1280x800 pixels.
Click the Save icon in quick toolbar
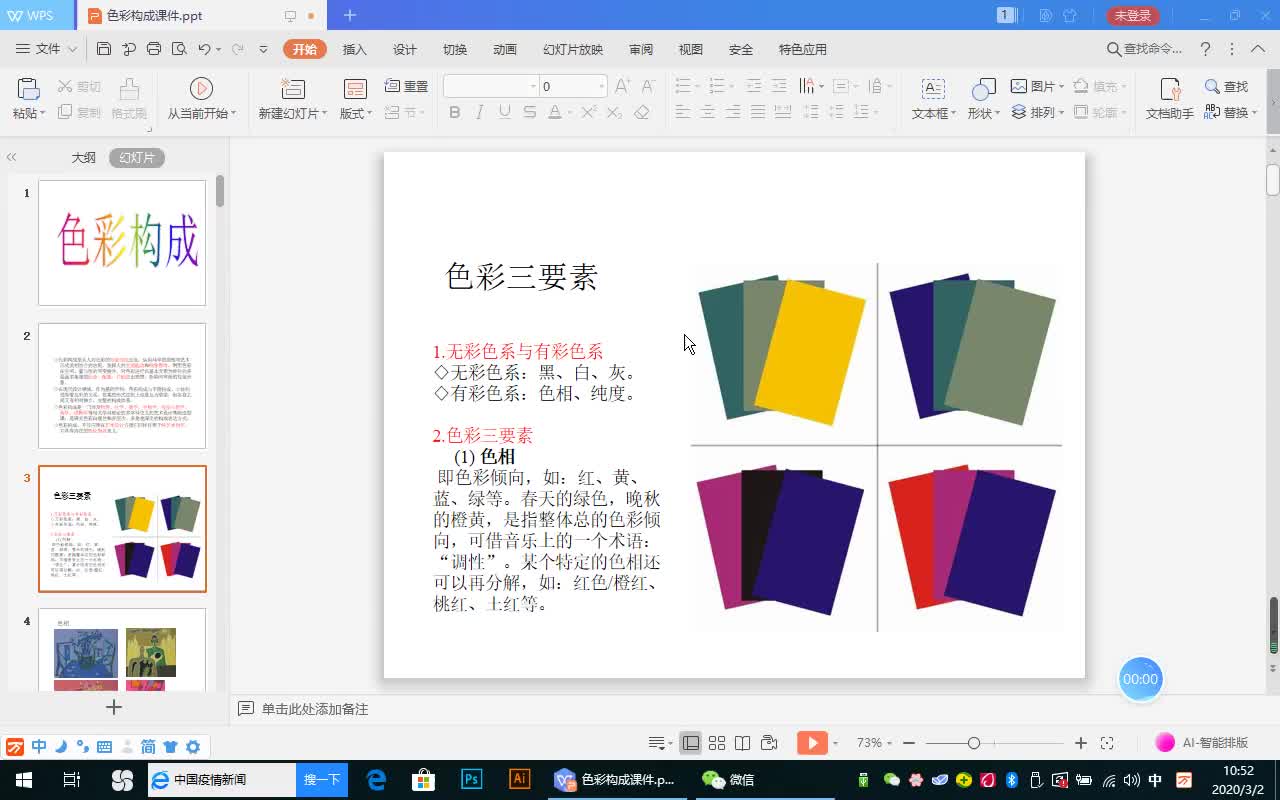(104, 49)
